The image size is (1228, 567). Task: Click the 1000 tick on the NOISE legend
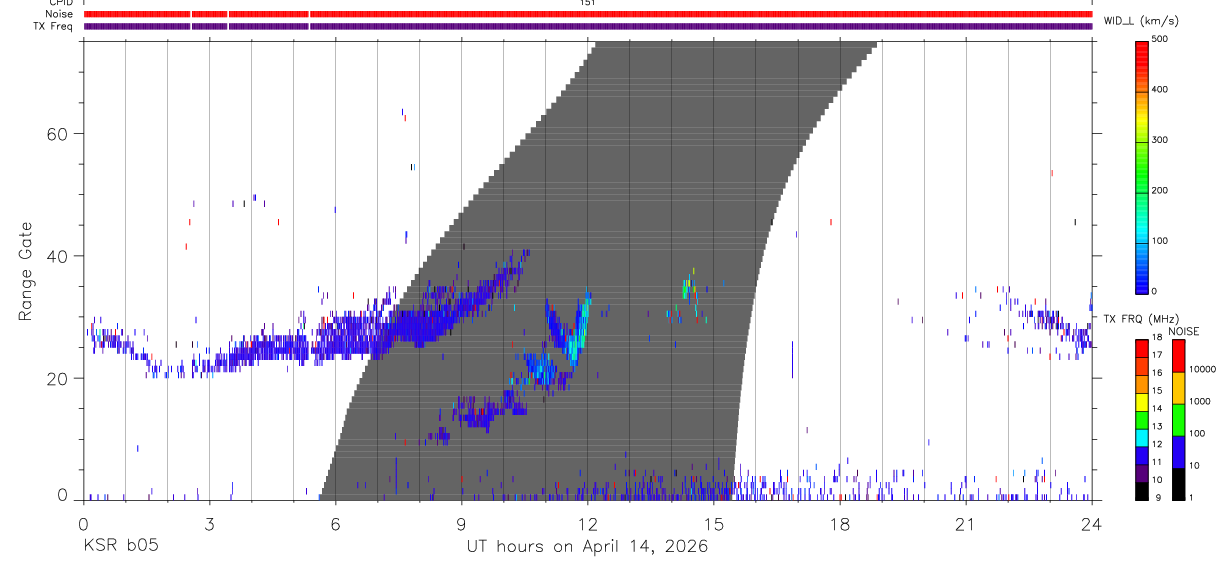[x=1199, y=401]
